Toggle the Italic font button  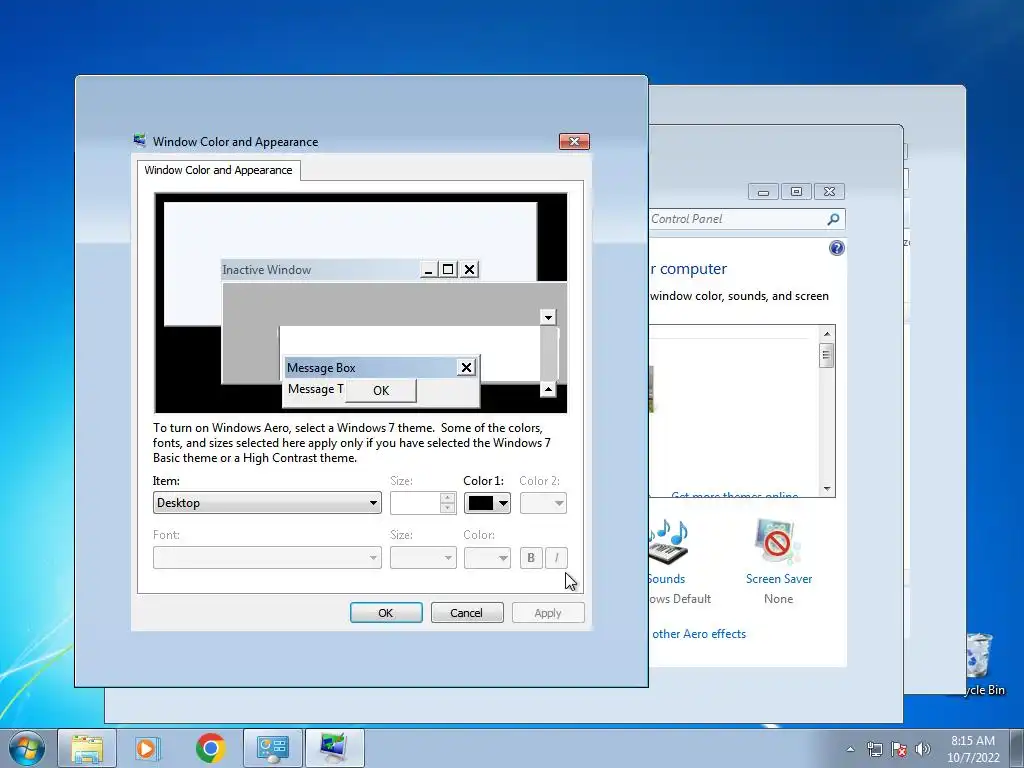556,558
